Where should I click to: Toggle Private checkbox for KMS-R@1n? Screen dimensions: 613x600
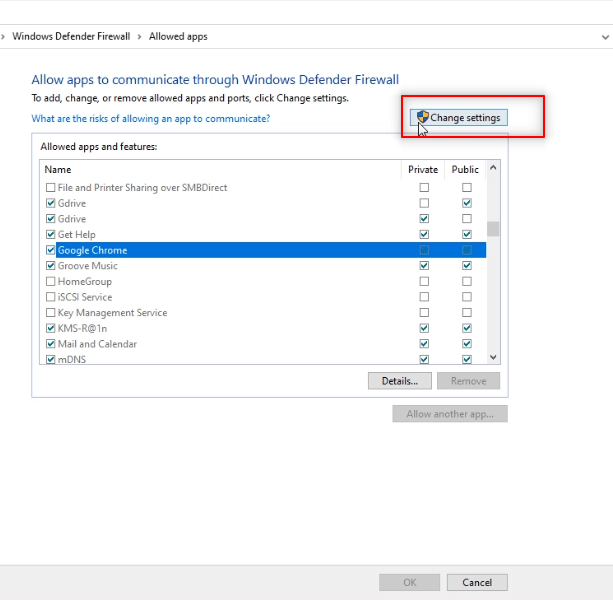pyautogui.click(x=424, y=328)
